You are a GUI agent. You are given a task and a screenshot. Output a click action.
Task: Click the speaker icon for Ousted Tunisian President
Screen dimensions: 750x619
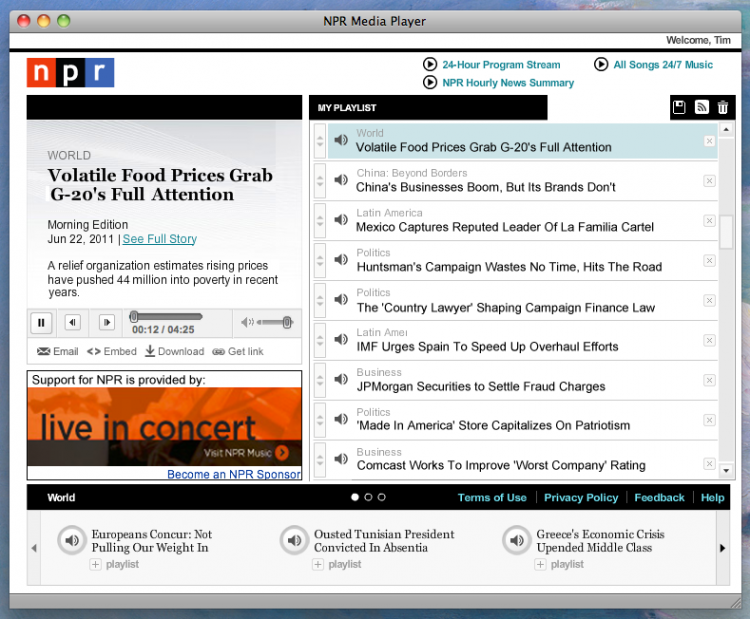pyautogui.click(x=293, y=541)
